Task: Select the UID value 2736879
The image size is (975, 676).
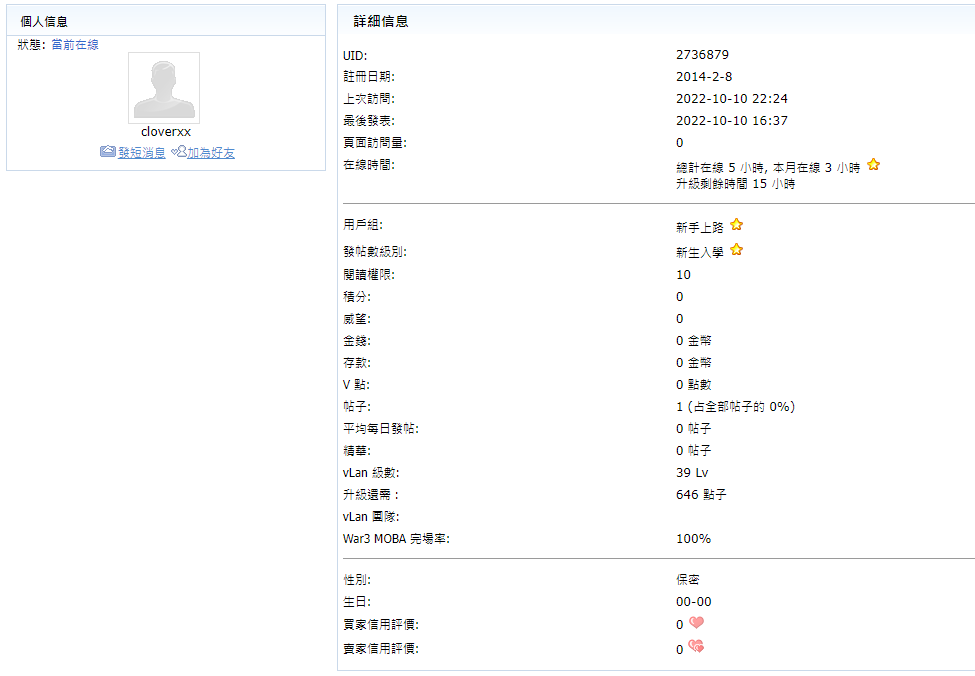Action: (x=703, y=55)
